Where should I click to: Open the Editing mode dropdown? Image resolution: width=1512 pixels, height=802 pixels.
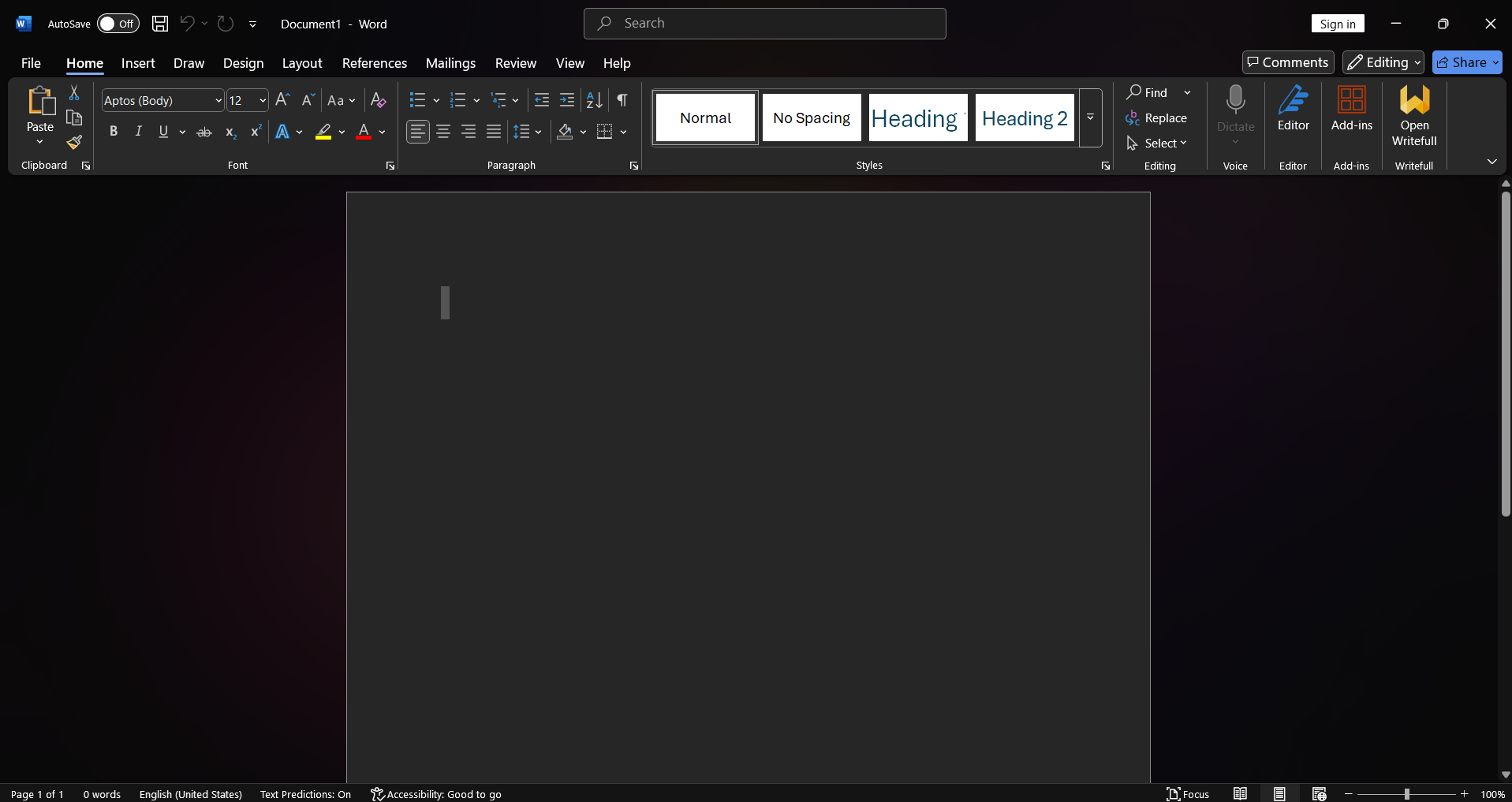[x=1383, y=62]
